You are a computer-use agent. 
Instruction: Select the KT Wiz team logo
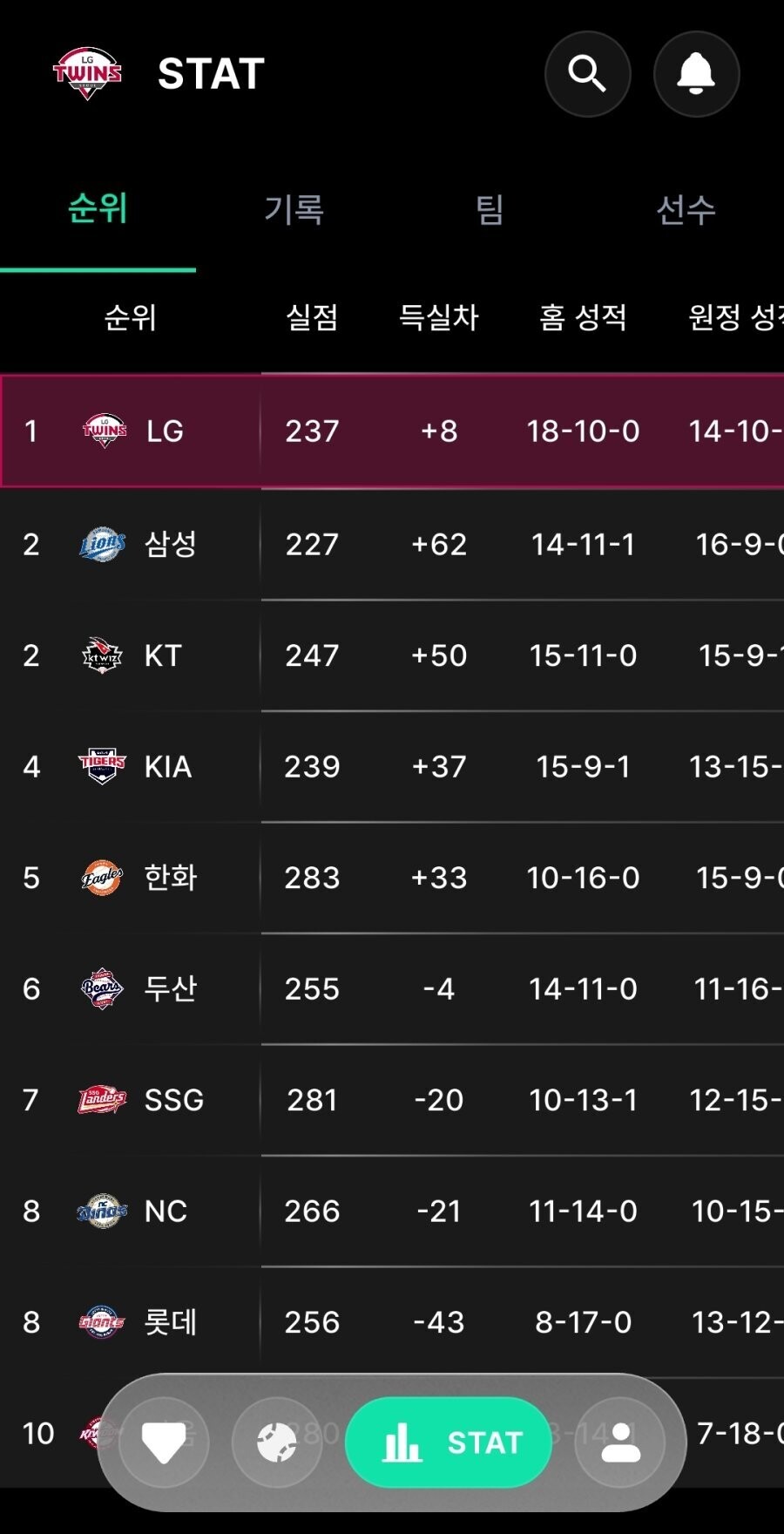(103, 655)
